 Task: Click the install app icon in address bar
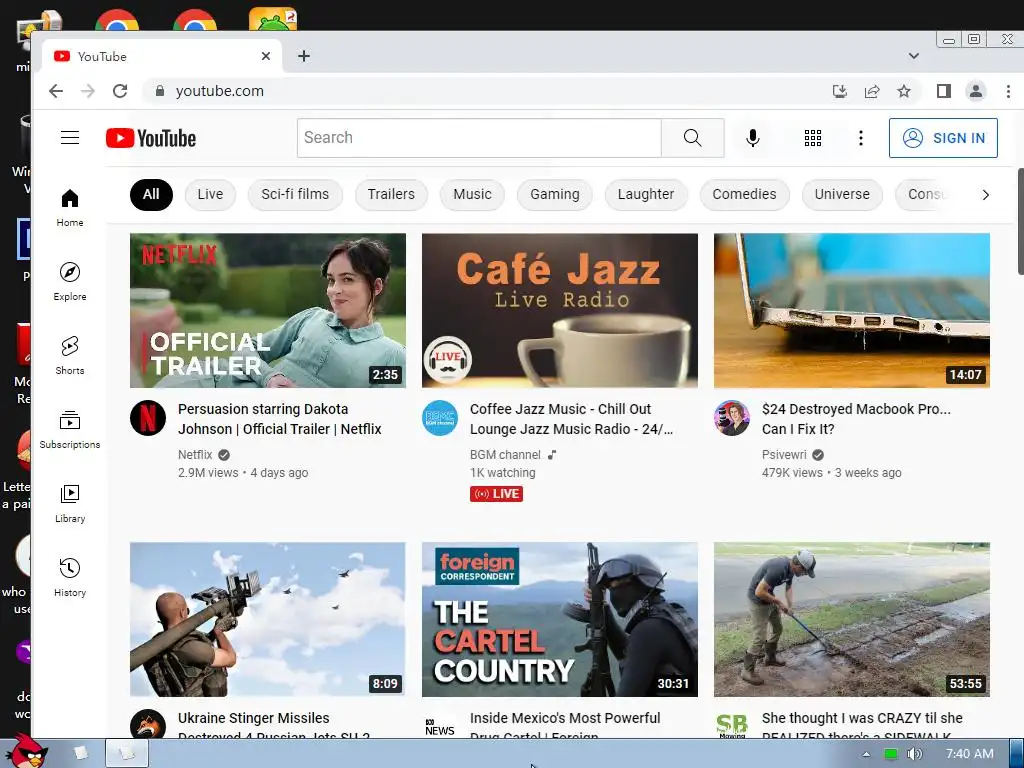[840, 91]
